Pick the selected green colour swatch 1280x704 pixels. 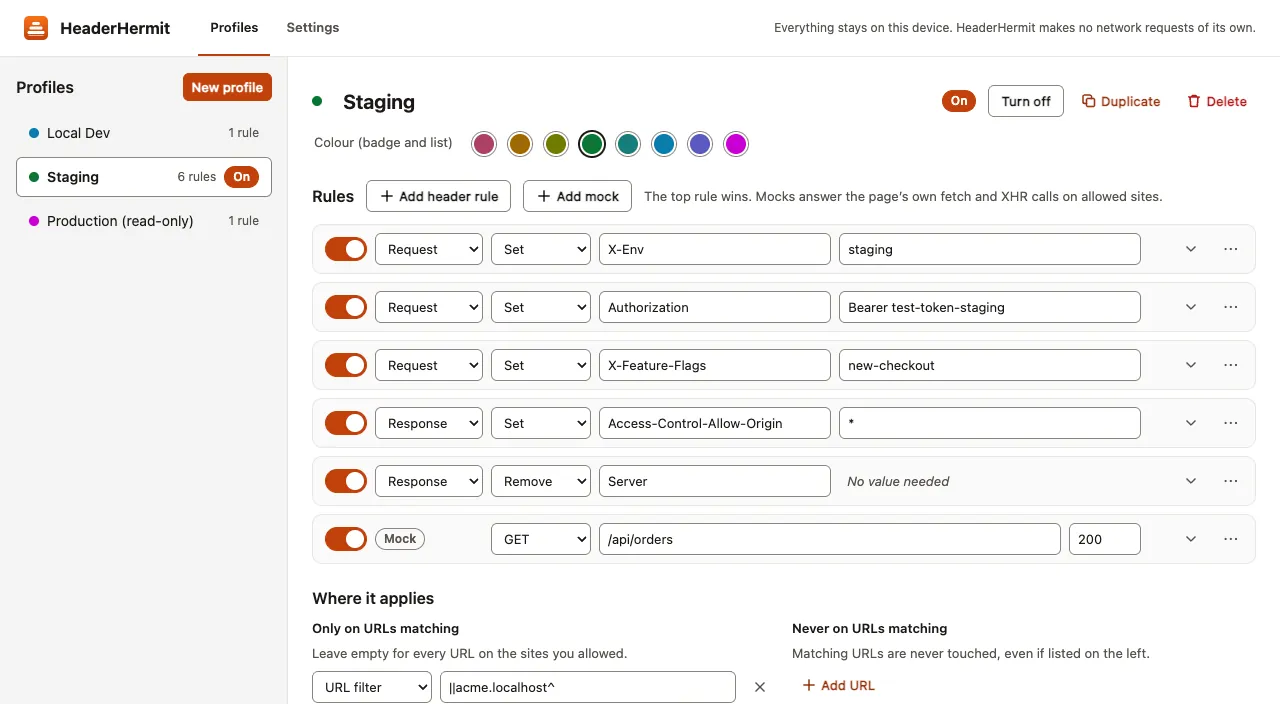[x=592, y=144]
